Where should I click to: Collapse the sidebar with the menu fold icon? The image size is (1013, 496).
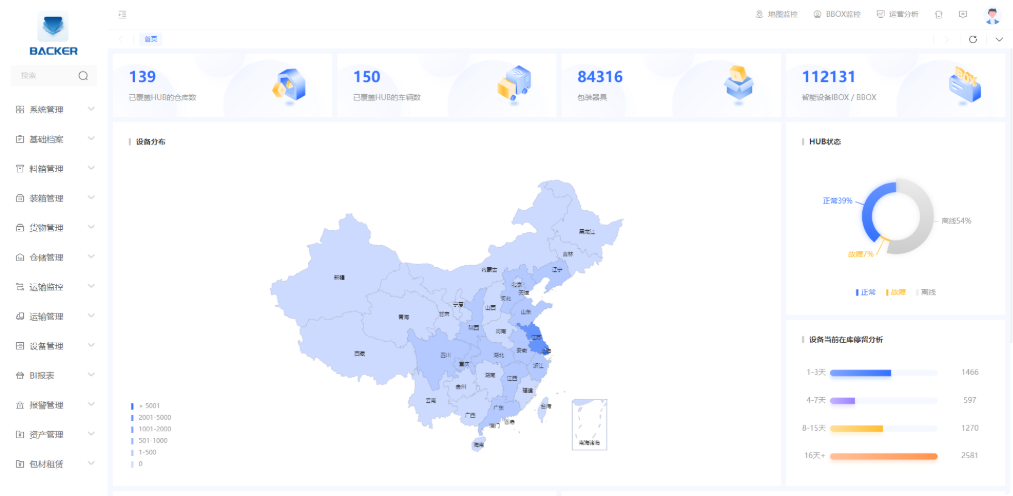click(122, 15)
